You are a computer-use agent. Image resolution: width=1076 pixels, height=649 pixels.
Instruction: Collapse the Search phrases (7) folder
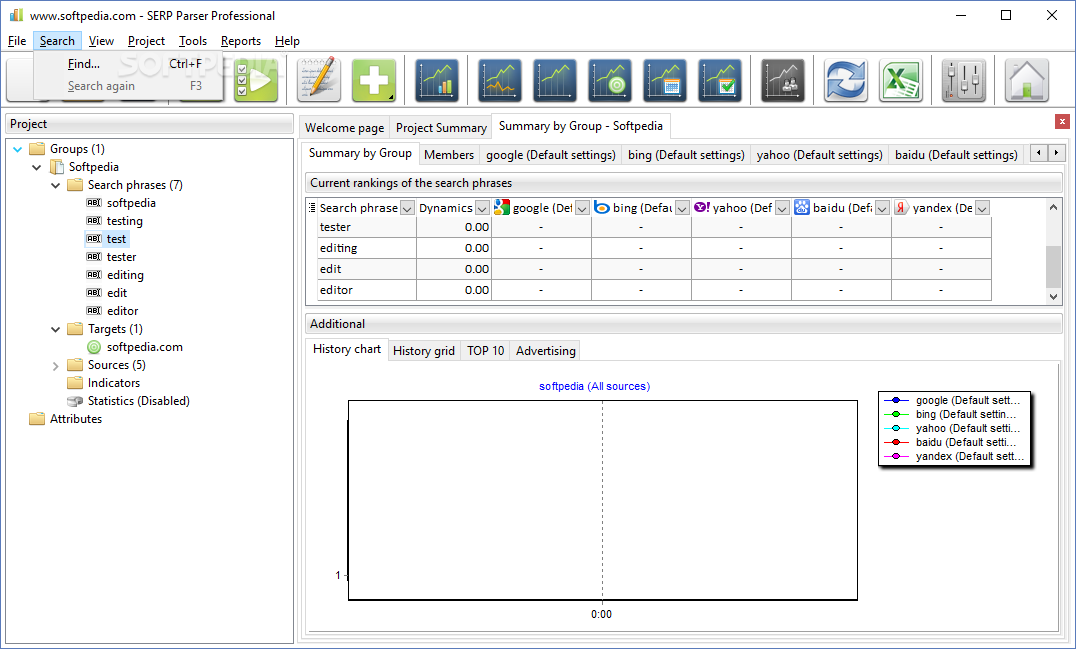[56, 185]
